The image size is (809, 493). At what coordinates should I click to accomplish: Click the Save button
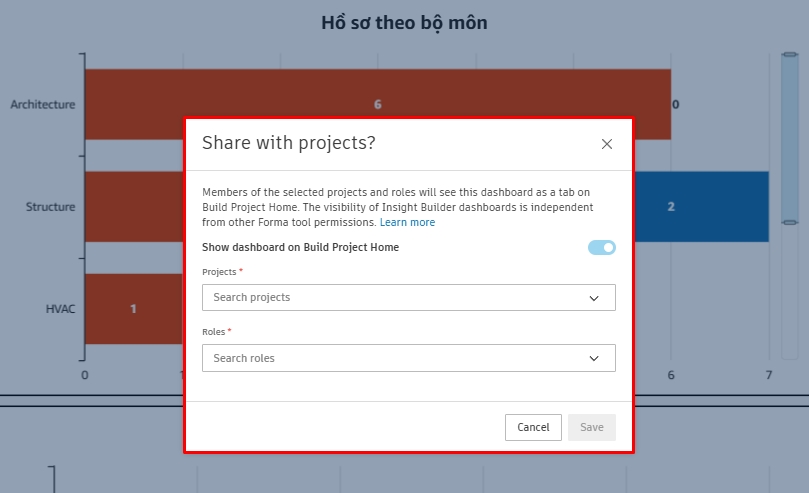[592, 428]
